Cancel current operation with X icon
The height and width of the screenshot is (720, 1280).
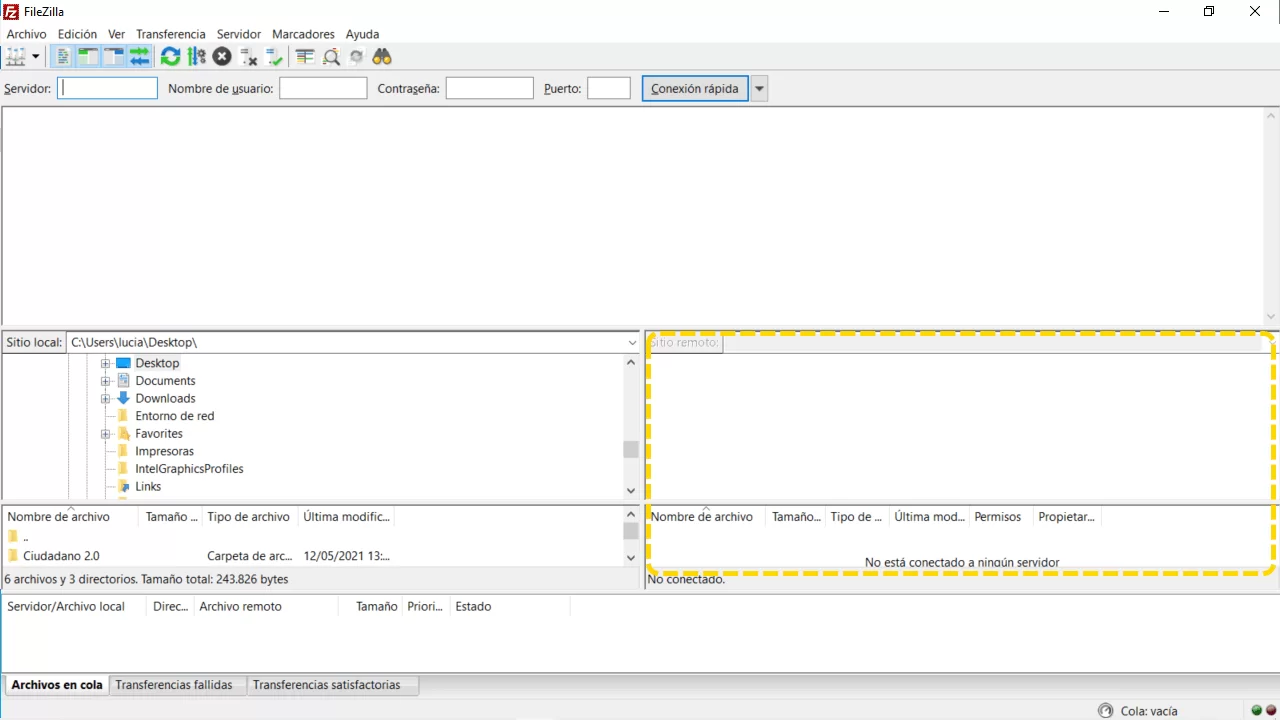click(x=222, y=57)
